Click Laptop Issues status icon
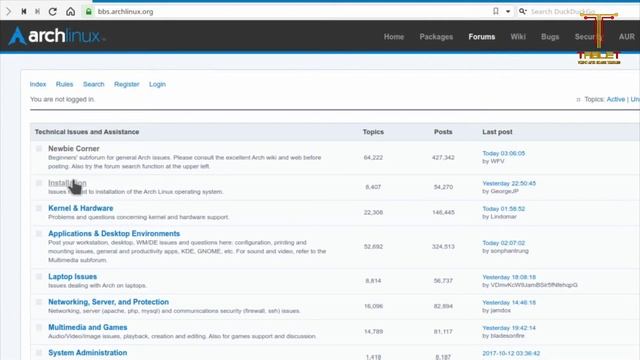Viewport: 640px width, 360px height. (39, 277)
